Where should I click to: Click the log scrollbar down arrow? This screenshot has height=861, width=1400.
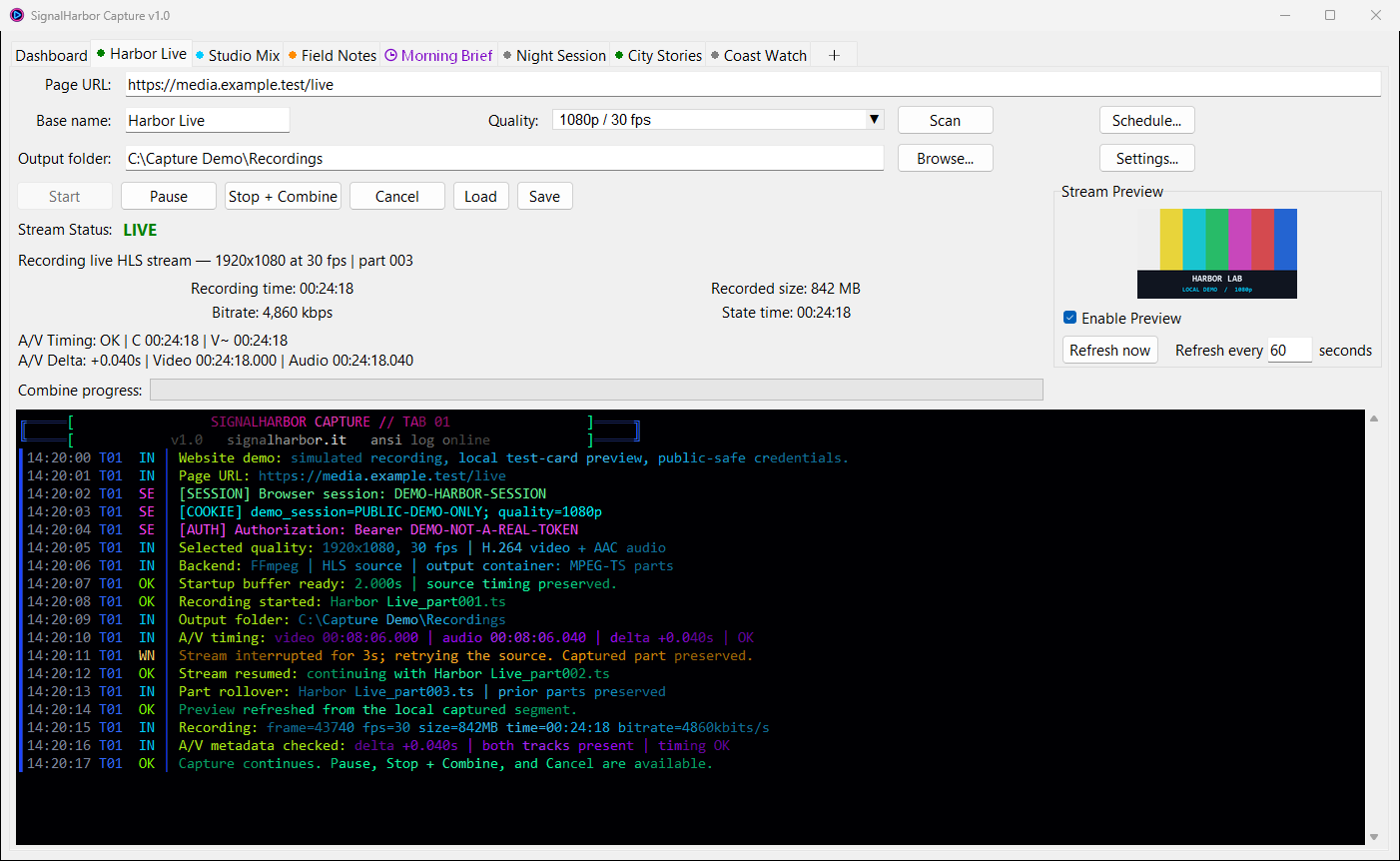(x=1374, y=837)
